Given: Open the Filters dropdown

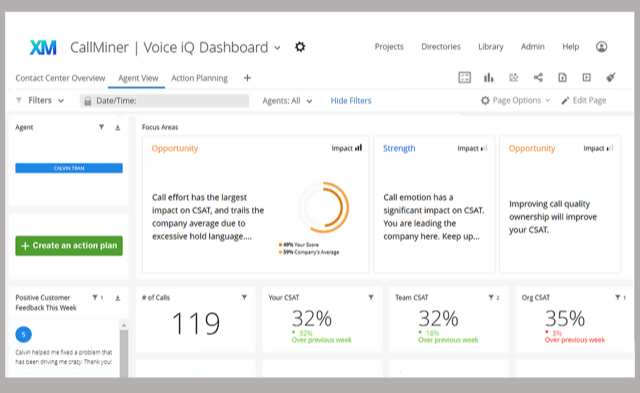Looking at the screenshot, I should coord(40,100).
